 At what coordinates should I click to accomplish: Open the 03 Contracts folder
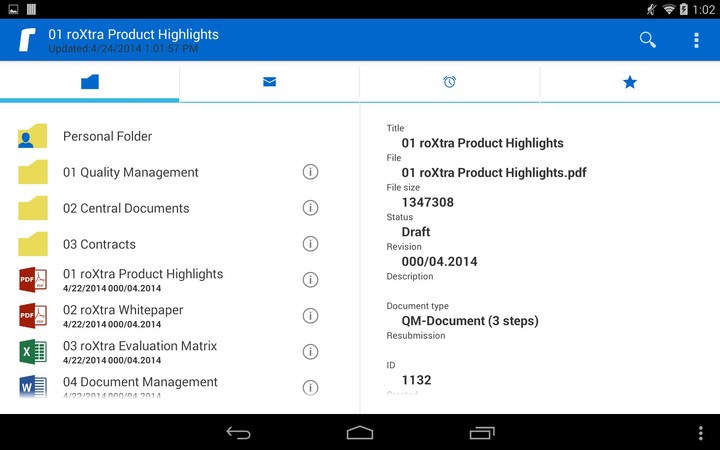[x=99, y=244]
